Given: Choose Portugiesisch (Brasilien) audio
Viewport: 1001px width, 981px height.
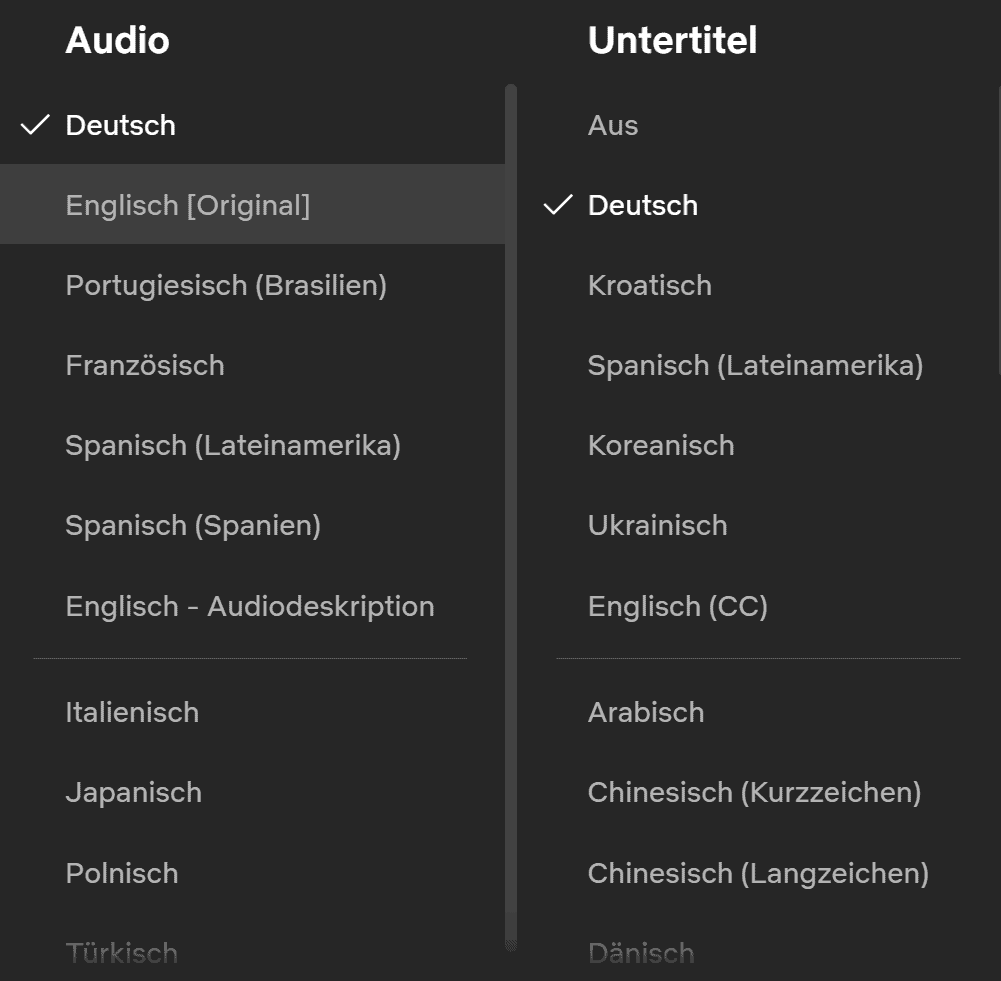Looking at the screenshot, I should tap(226, 285).
